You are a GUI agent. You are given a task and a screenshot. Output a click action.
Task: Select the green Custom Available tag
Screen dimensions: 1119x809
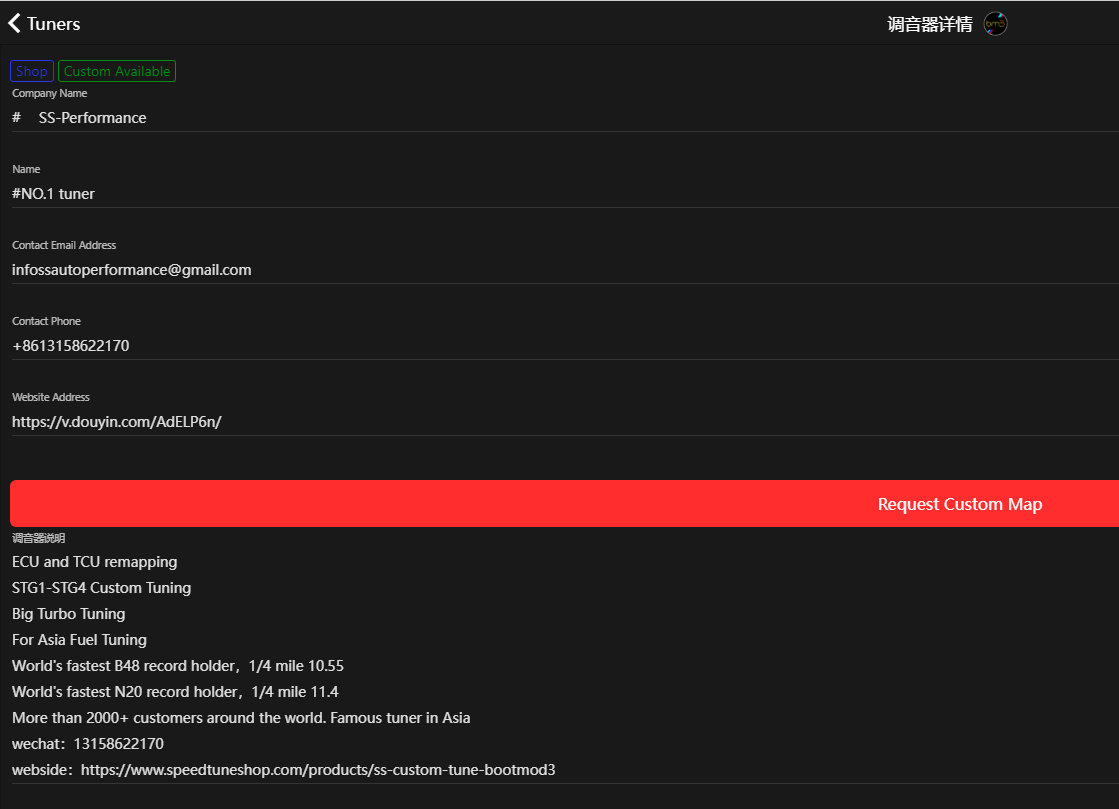coord(117,71)
